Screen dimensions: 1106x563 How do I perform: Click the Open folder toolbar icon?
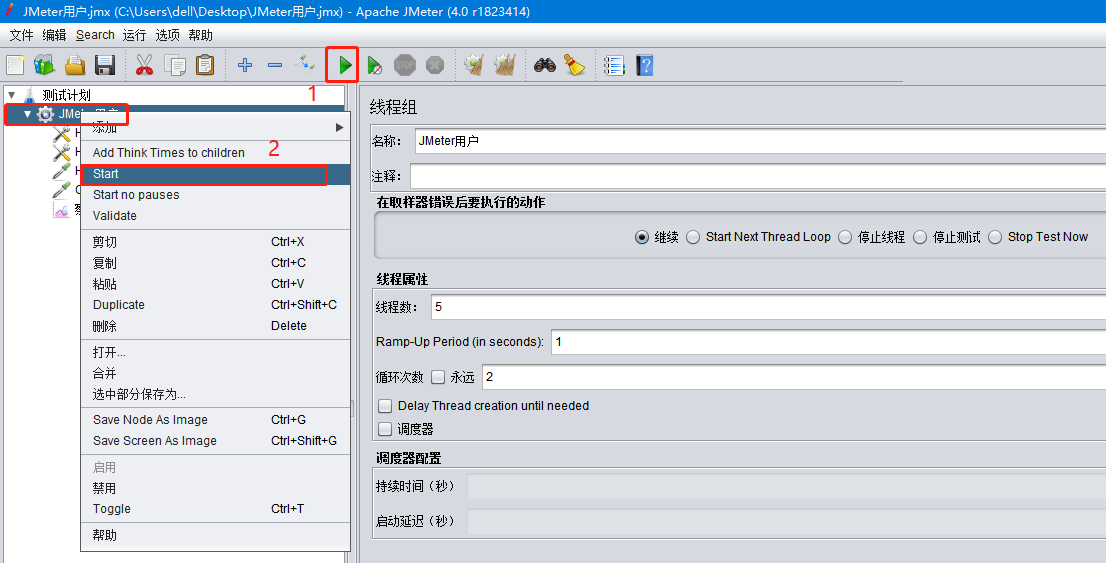[x=75, y=65]
